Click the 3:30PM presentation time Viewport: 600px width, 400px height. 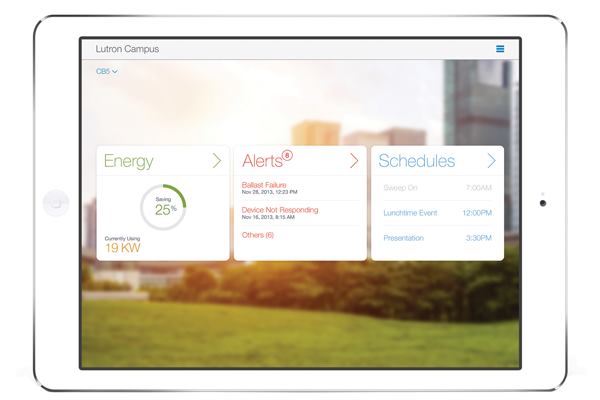pyautogui.click(x=479, y=238)
